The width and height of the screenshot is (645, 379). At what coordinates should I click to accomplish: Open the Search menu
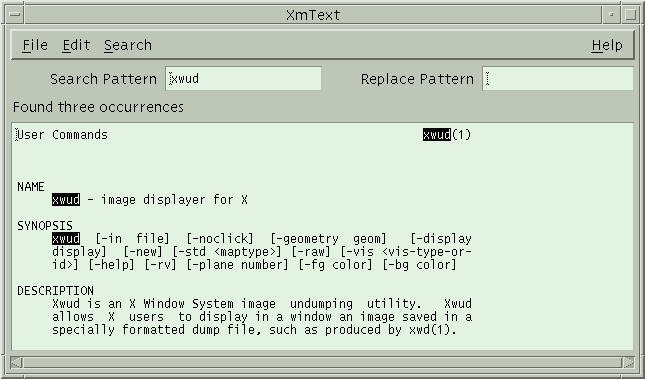[x=128, y=45]
